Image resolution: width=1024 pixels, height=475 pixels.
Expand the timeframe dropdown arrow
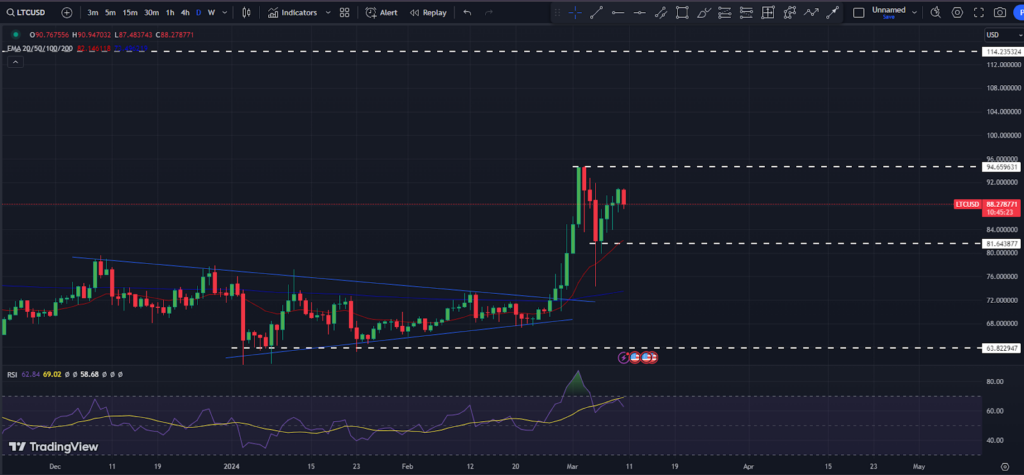point(225,12)
